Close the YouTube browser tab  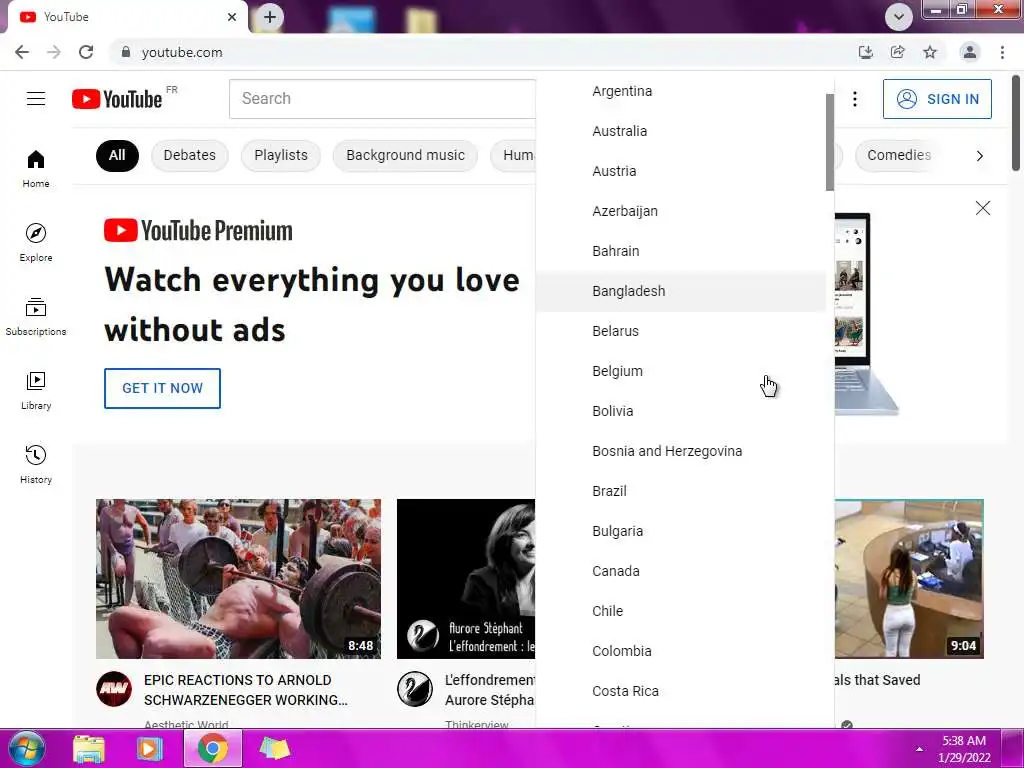pos(232,17)
